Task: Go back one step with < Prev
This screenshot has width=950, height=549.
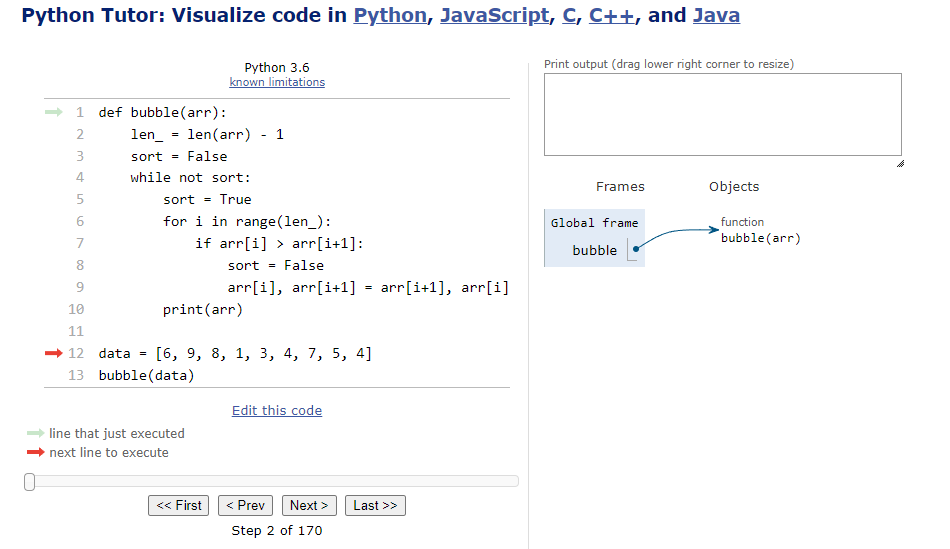Action: coord(245,505)
